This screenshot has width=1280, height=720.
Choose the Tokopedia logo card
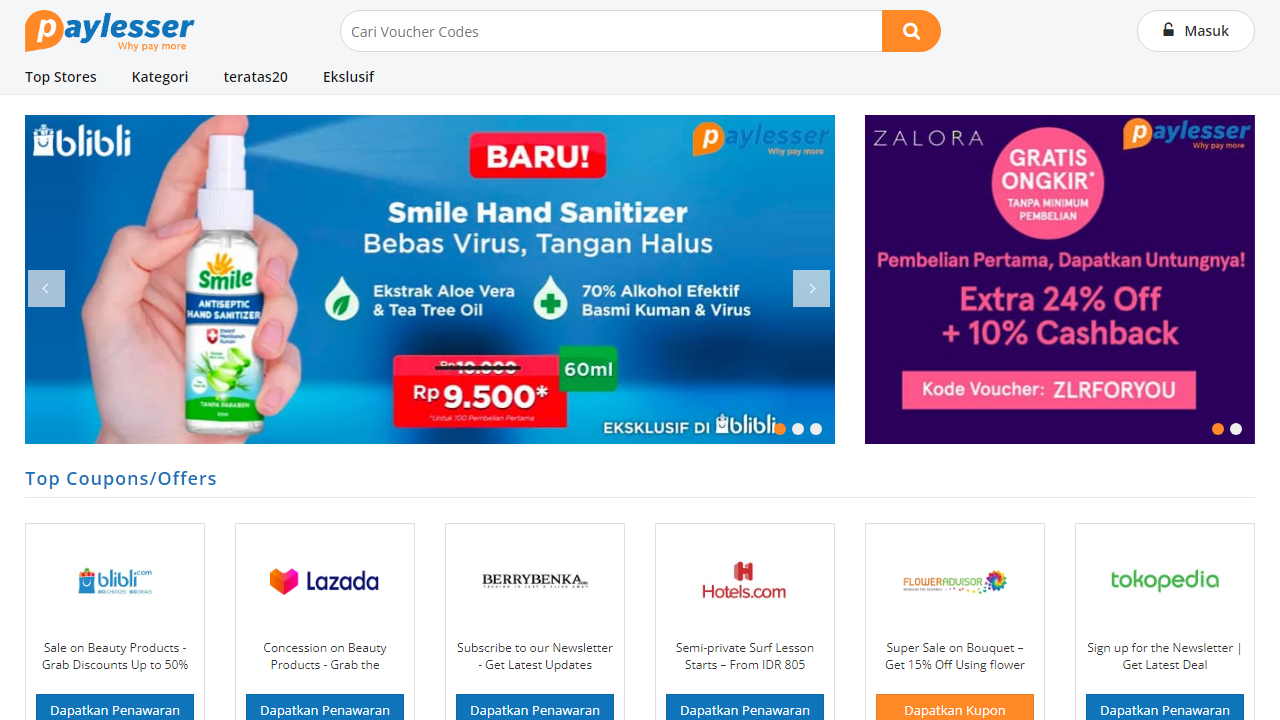1165,580
